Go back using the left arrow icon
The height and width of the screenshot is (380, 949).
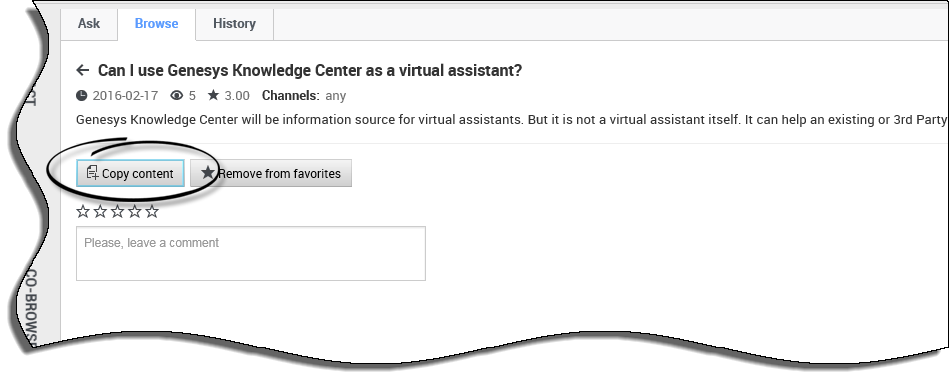(x=83, y=70)
